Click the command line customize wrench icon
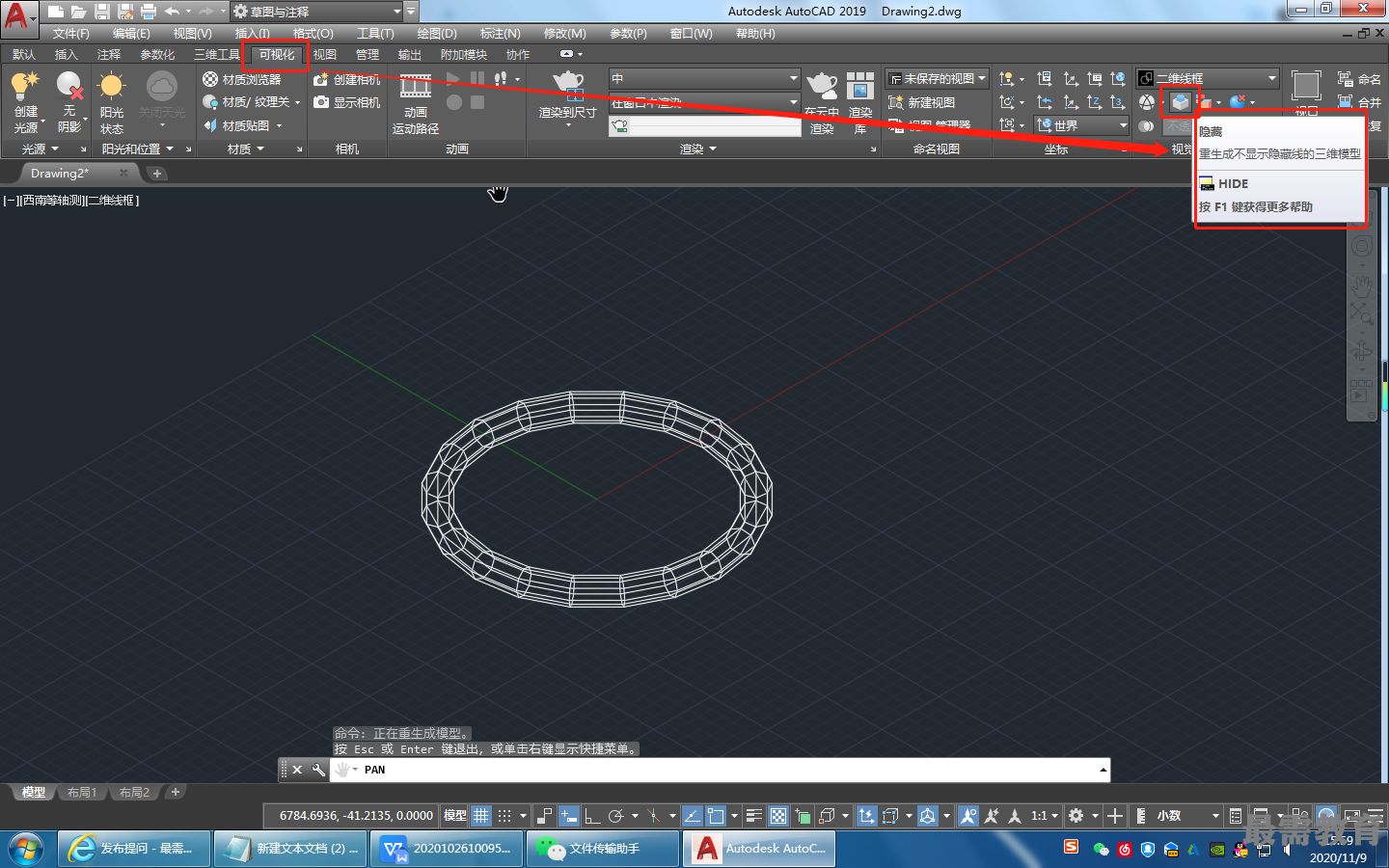Screen dimensions: 1389x868 [x=318, y=770]
